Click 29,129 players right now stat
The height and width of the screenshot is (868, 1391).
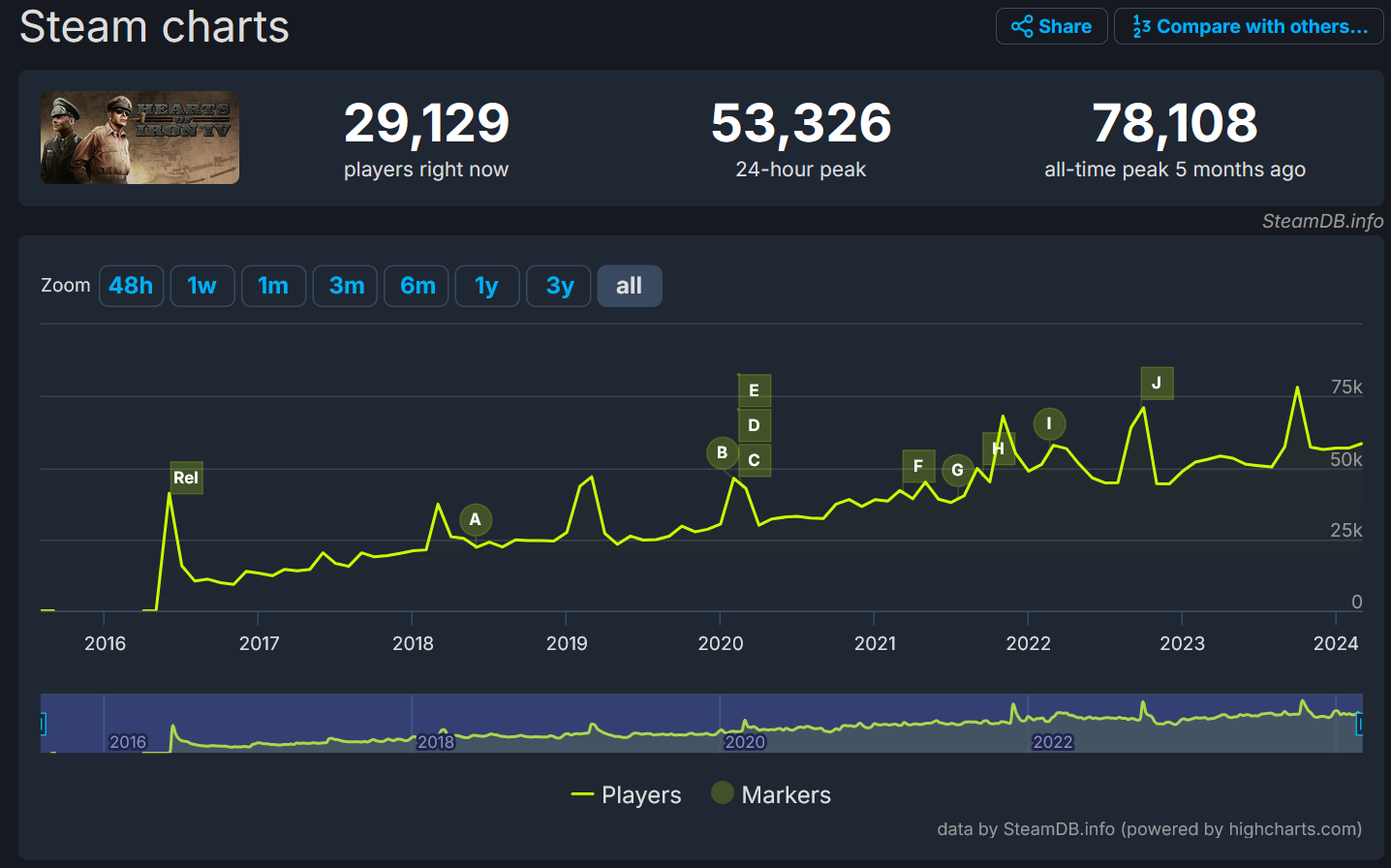(x=426, y=139)
